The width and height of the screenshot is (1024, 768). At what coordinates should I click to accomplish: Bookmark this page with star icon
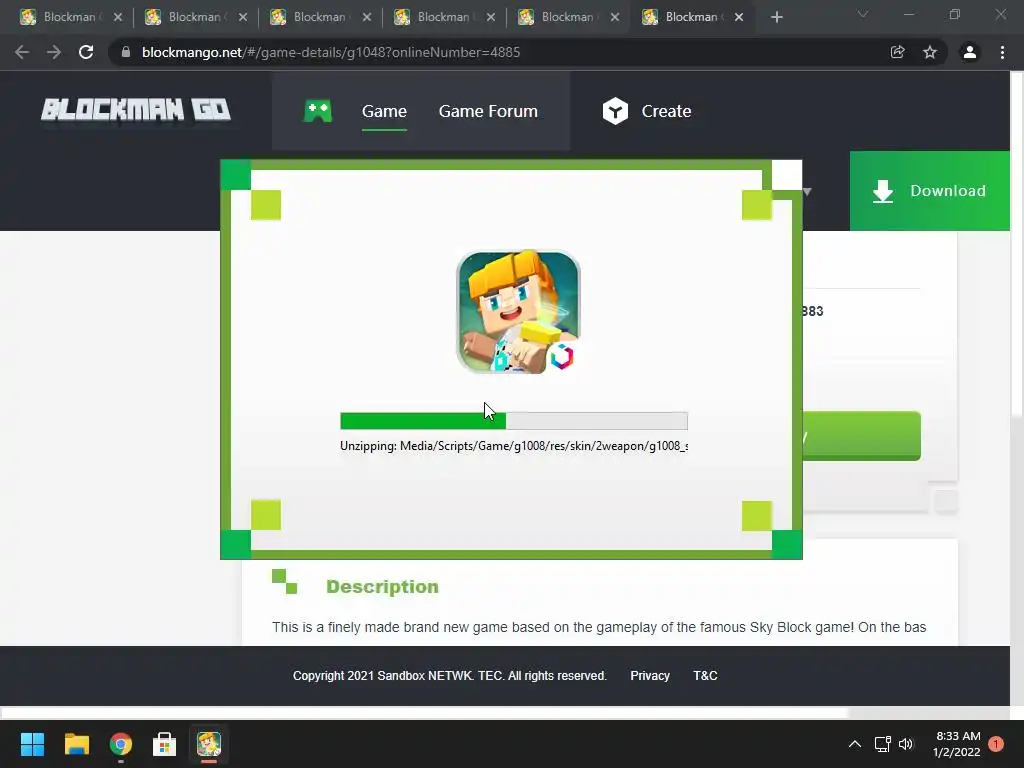(x=930, y=52)
